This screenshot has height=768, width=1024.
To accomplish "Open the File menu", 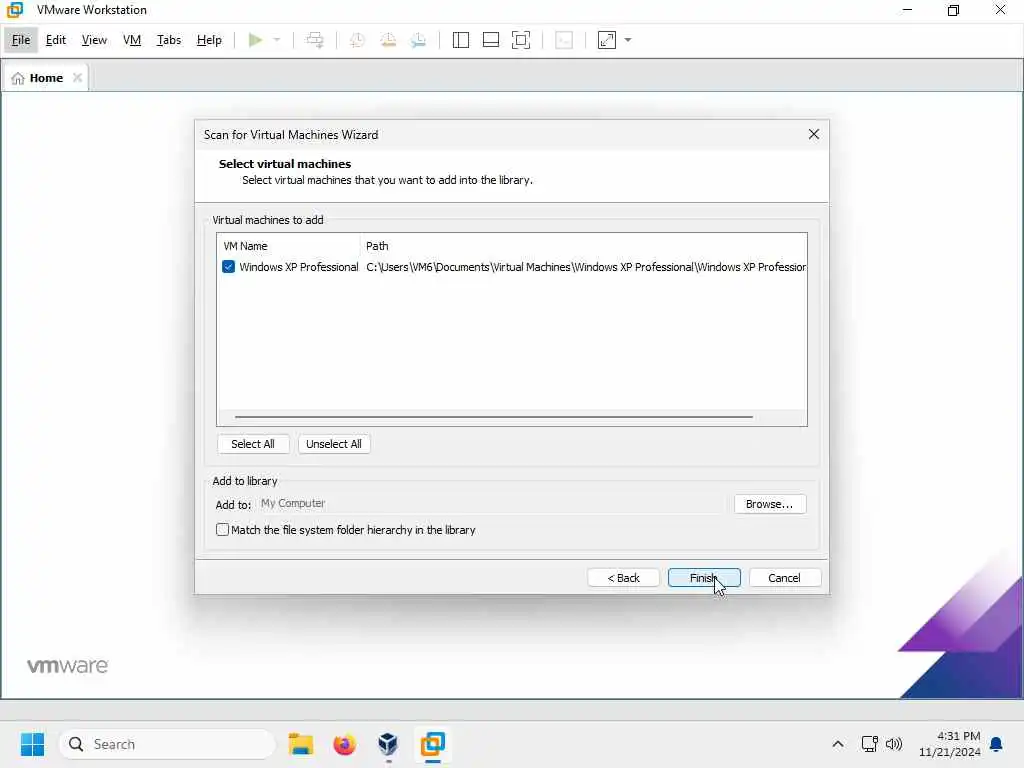I will (x=21, y=40).
